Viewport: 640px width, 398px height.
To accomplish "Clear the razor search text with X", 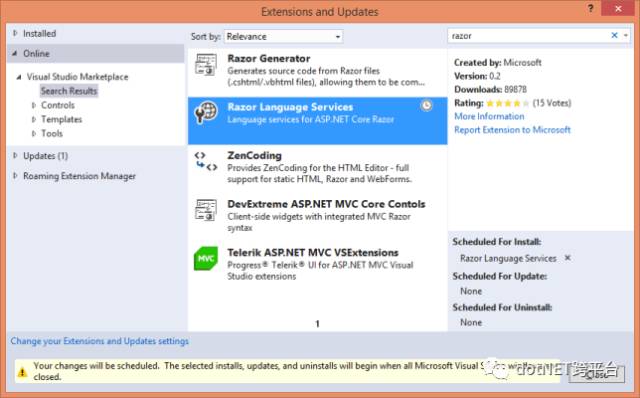I will (614, 36).
